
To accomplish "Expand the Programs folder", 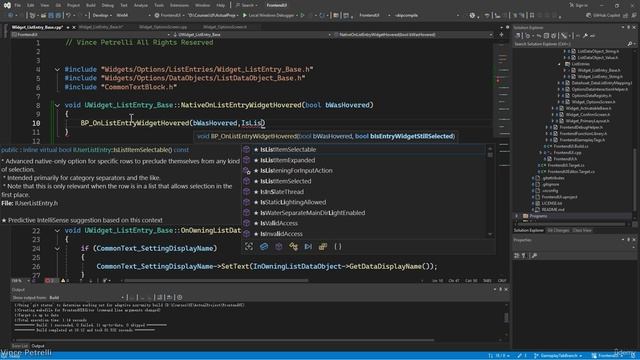I will click(x=517, y=216).
